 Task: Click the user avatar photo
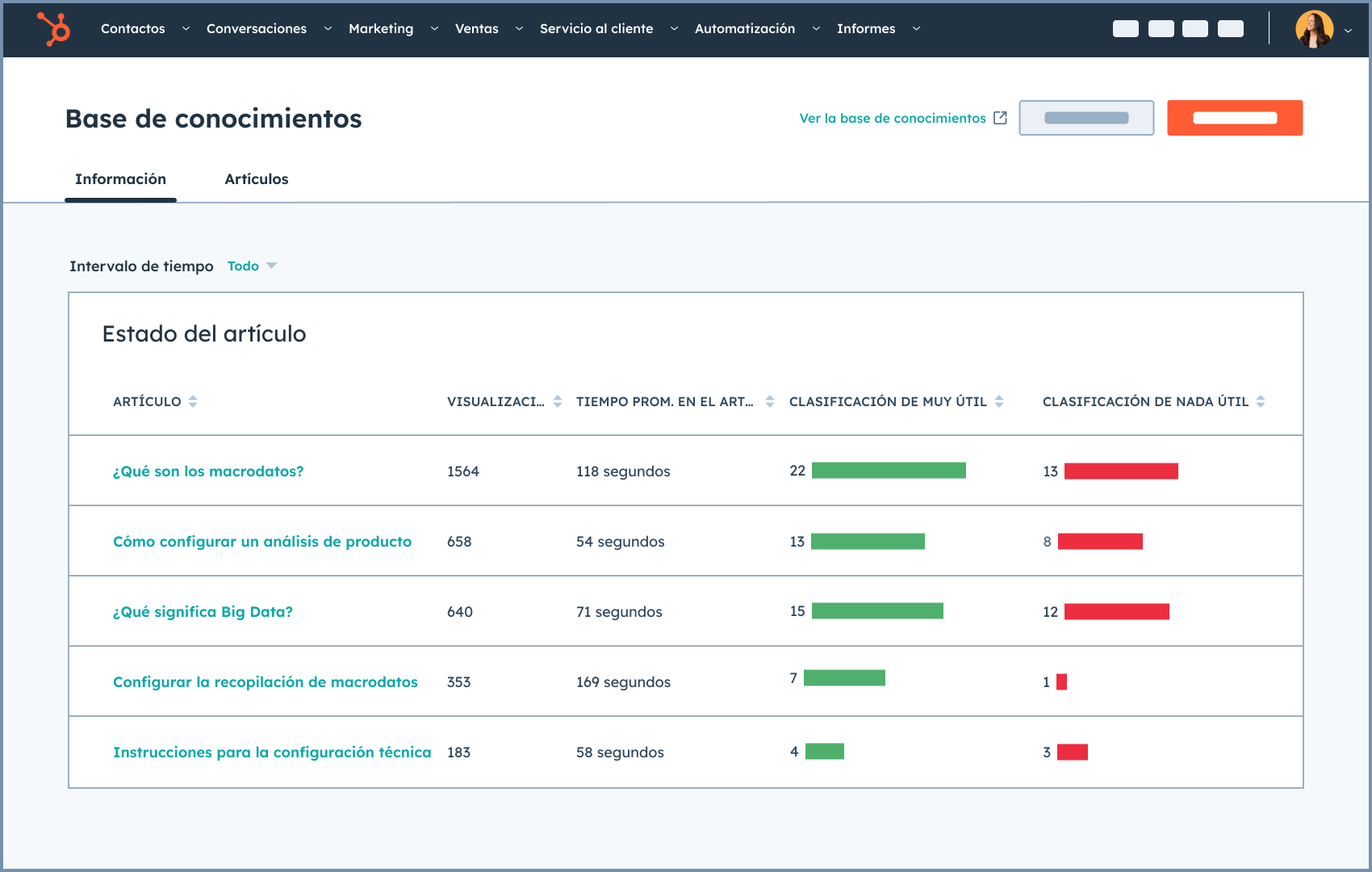tap(1314, 29)
